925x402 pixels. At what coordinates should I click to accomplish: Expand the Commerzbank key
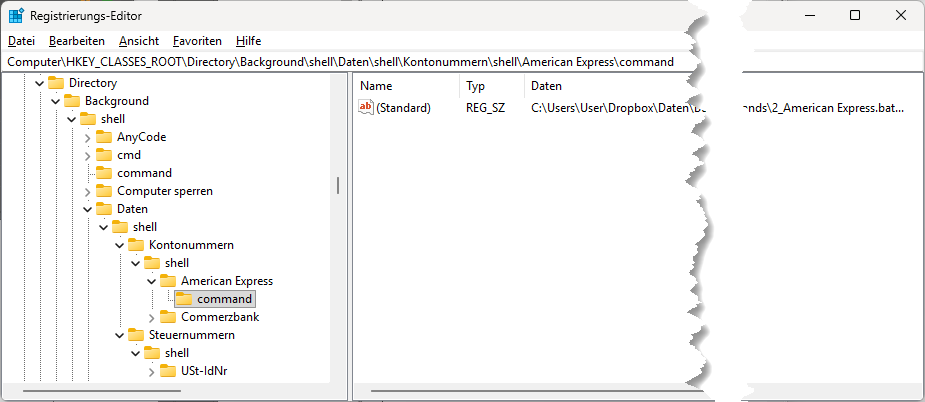[x=152, y=317]
